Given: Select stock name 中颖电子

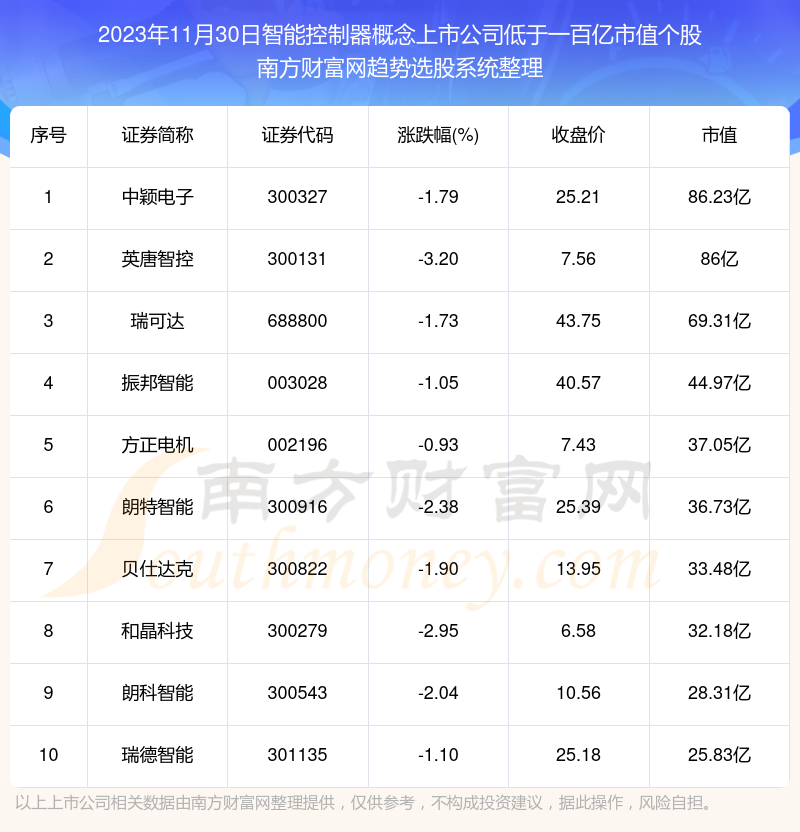Looking at the screenshot, I should (x=158, y=197).
